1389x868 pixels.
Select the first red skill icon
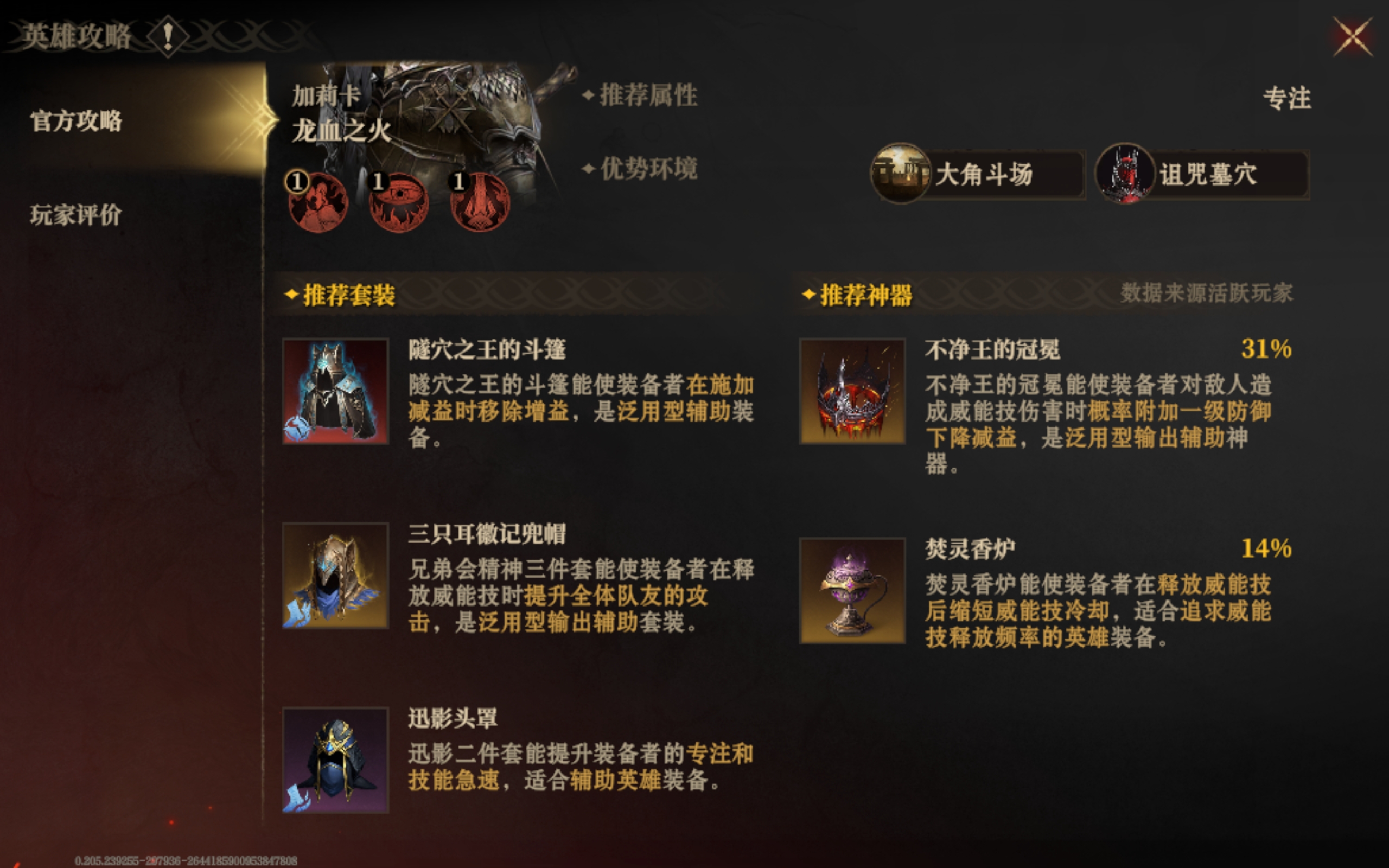(317, 201)
